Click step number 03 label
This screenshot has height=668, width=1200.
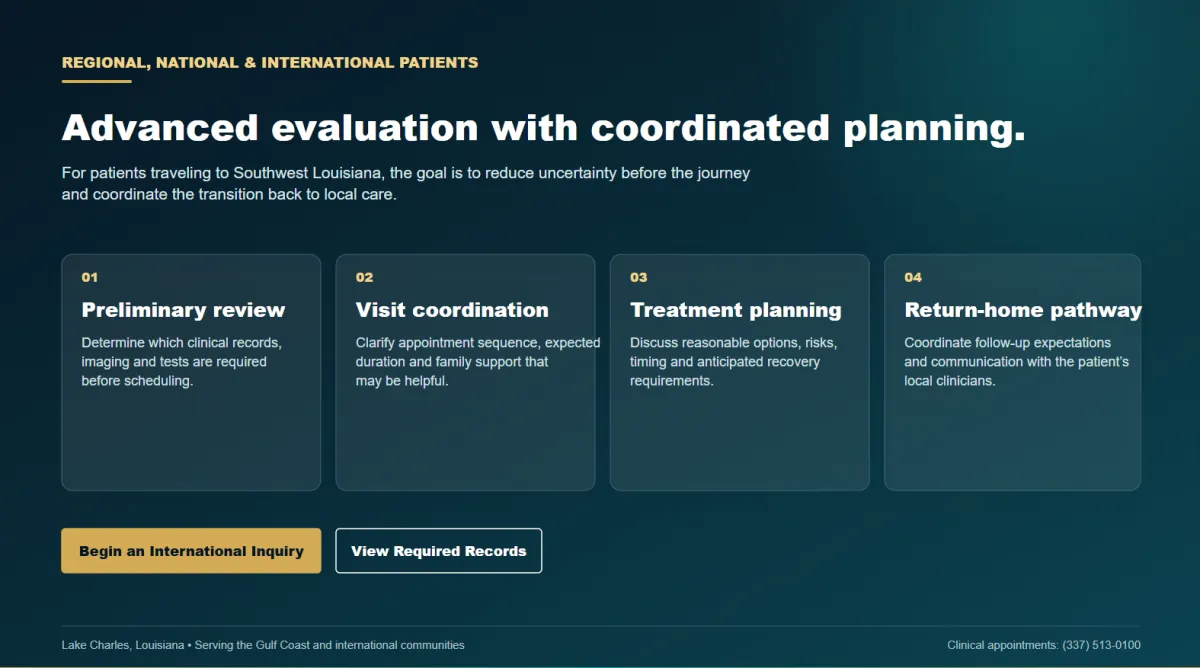click(639, 277)
